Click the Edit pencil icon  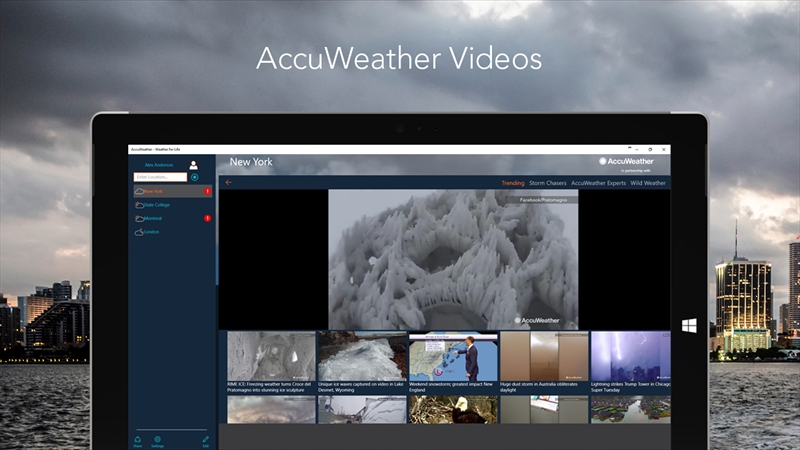(206, 441)
